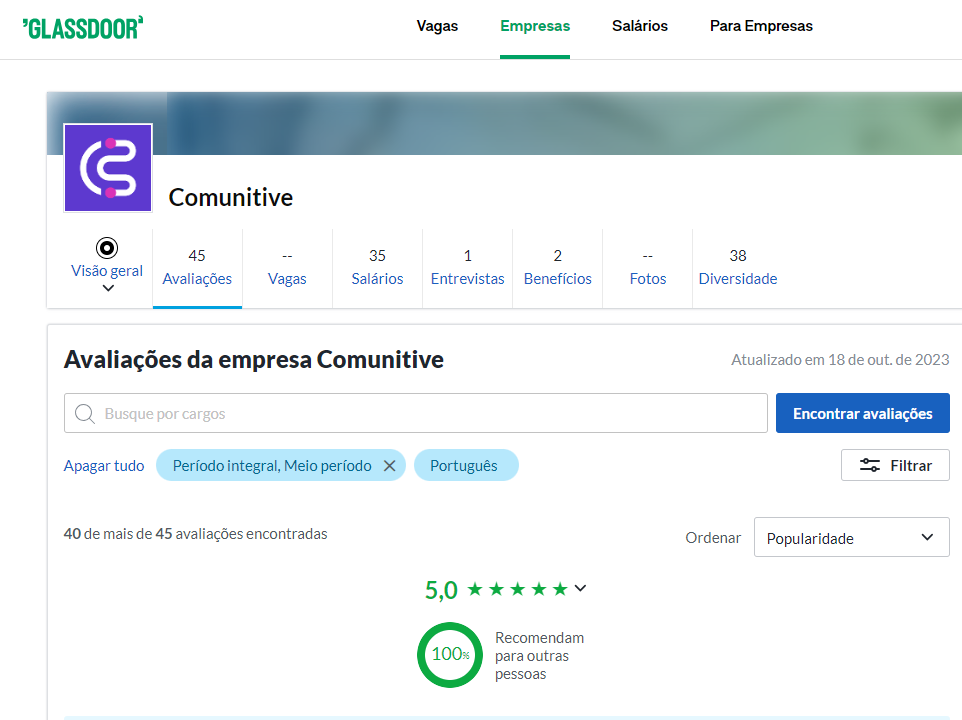The height and width of the screenshot is (720, 962).
Task: Open the Popularidade sort dropdown
Action: pos(852,537)
